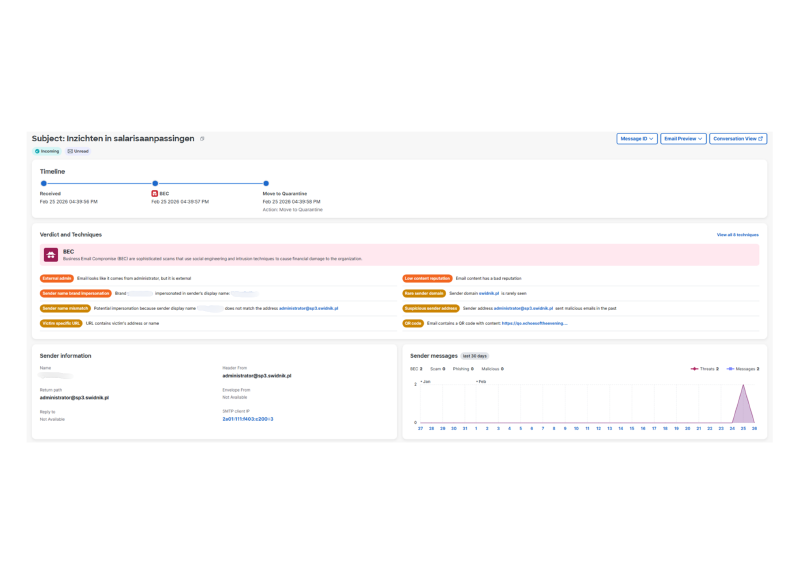Click View all 8 techniques link

737,235
